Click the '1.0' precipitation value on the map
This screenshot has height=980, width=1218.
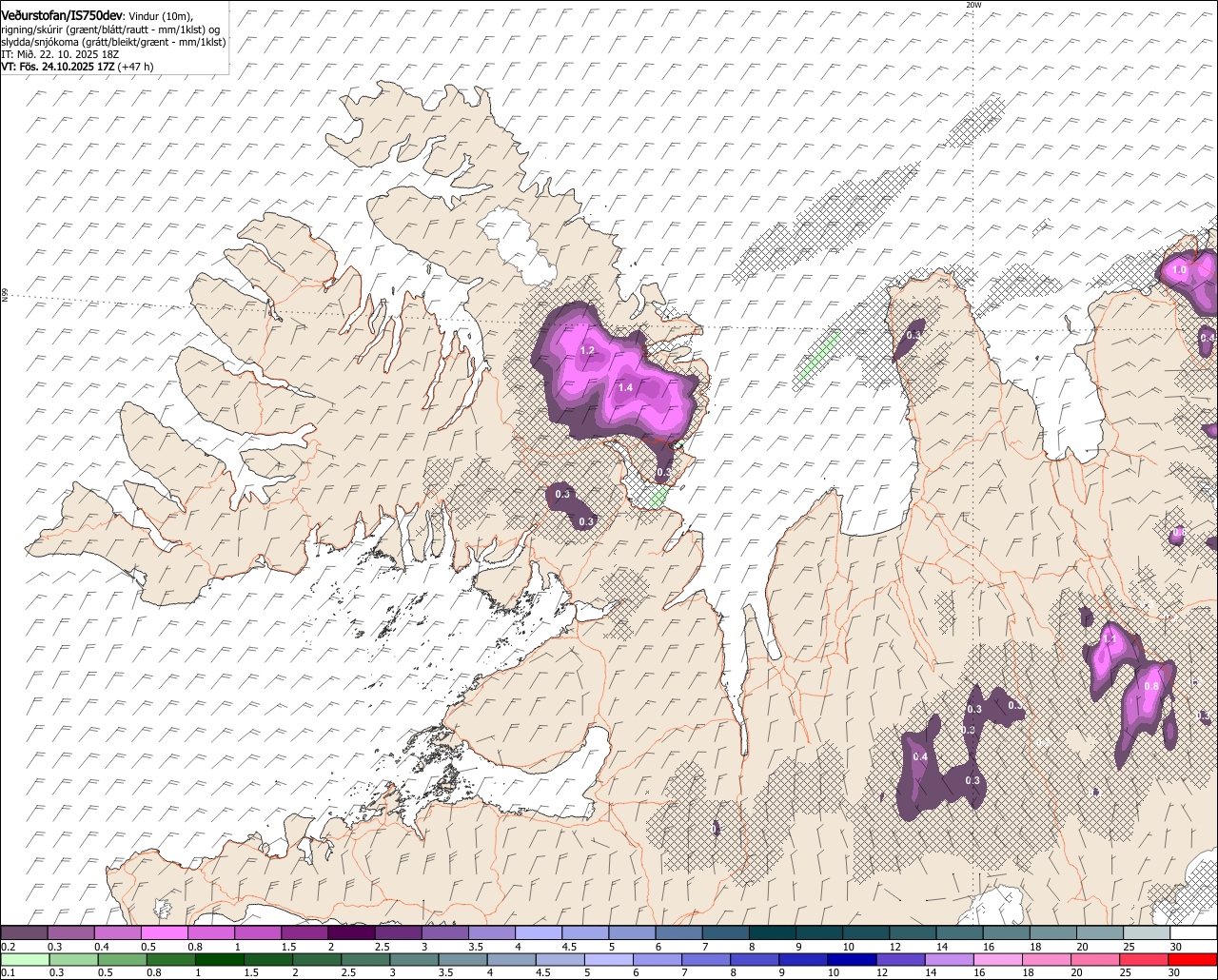(1179, 270)
